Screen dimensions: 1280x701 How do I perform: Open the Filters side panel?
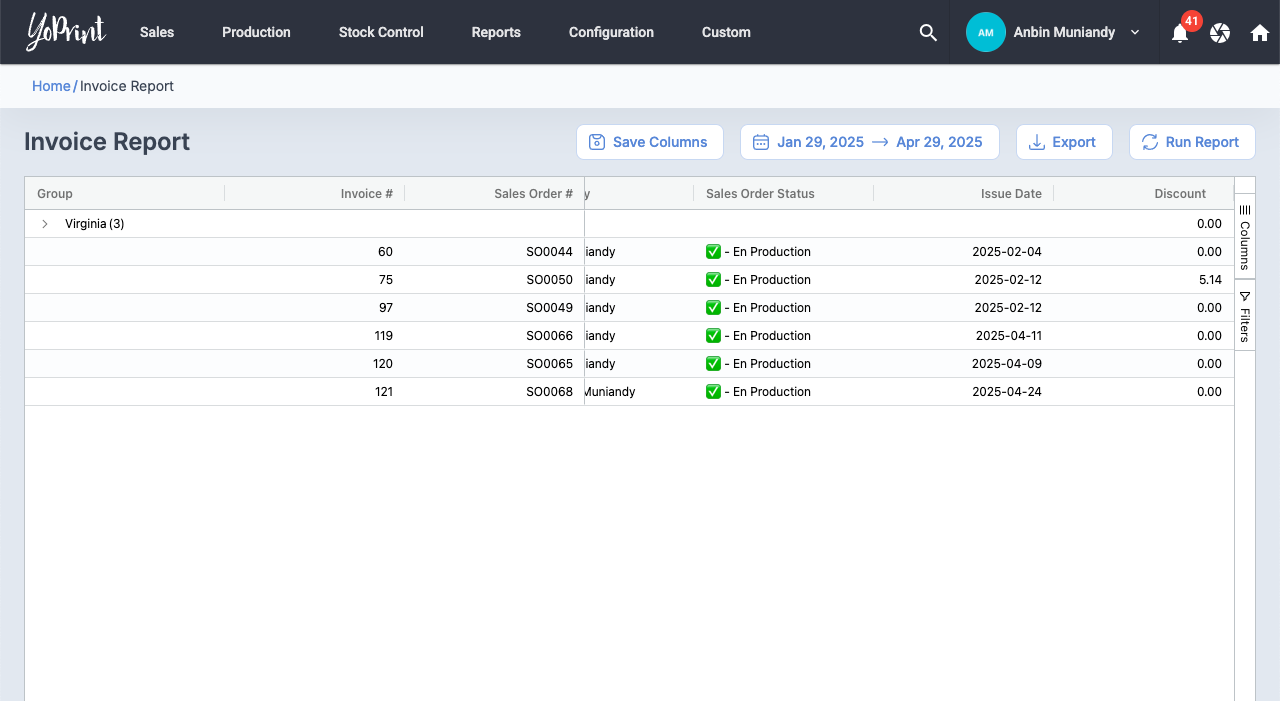coord(1245,316)
